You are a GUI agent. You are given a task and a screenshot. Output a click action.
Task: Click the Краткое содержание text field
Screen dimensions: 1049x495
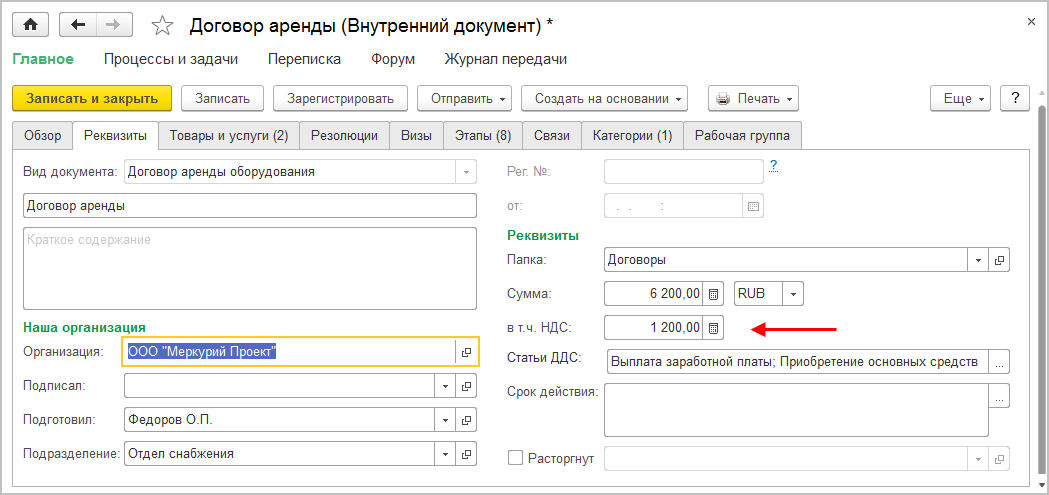(x=250, y=270)
